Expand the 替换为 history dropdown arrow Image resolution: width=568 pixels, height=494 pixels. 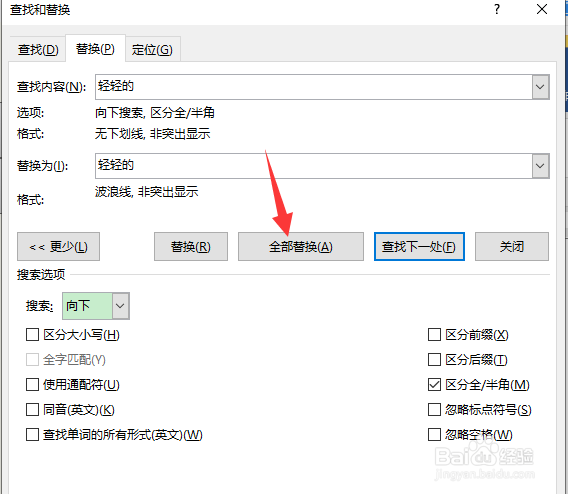[540, 166]
